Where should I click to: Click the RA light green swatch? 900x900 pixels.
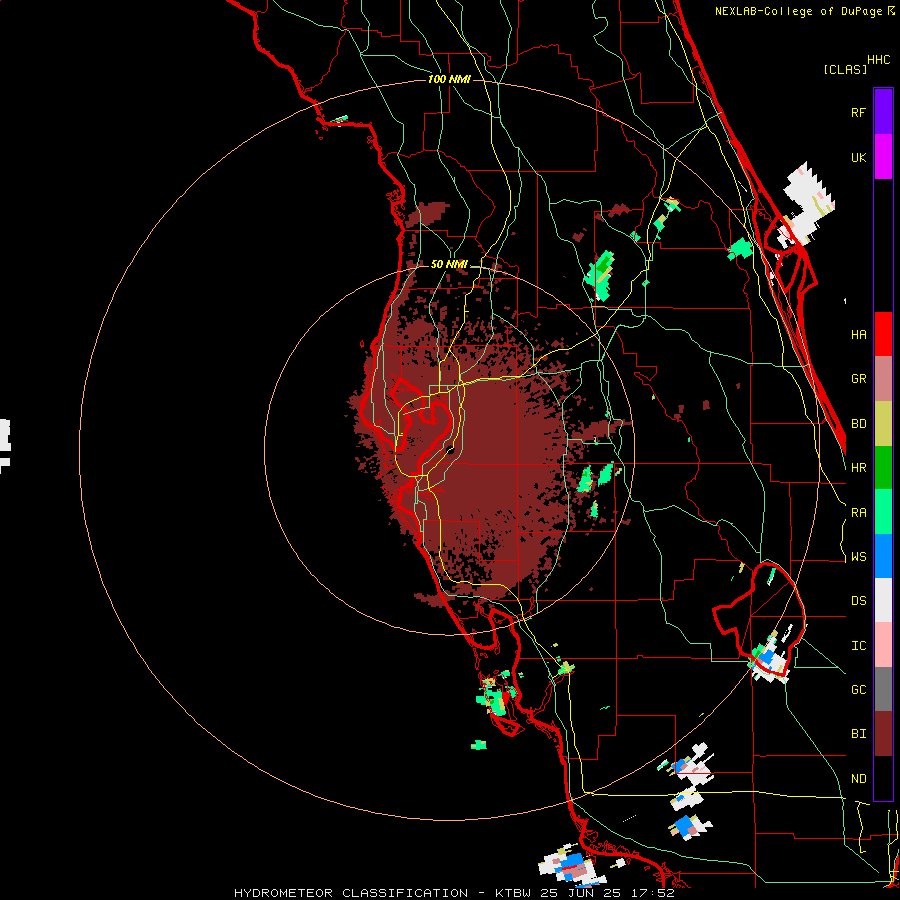883,512
